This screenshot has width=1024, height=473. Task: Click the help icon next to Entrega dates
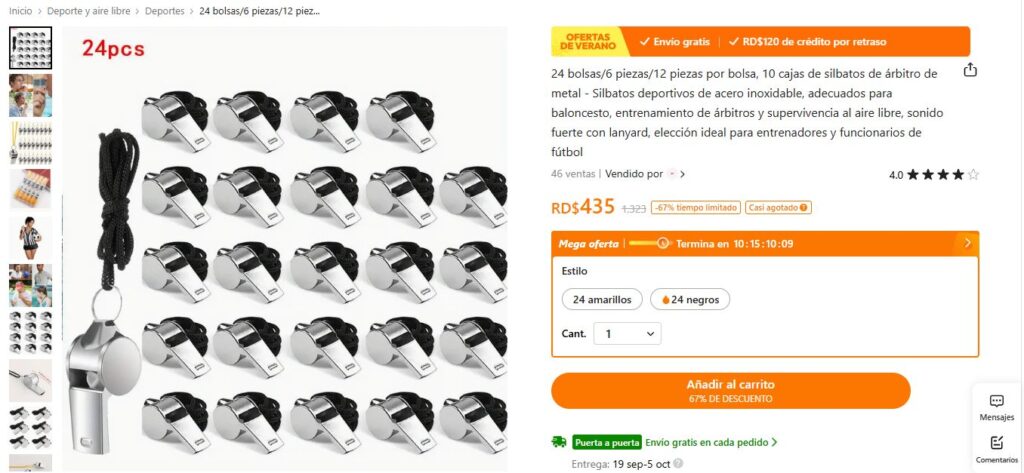pyautogui.click(x=678, y=464)
